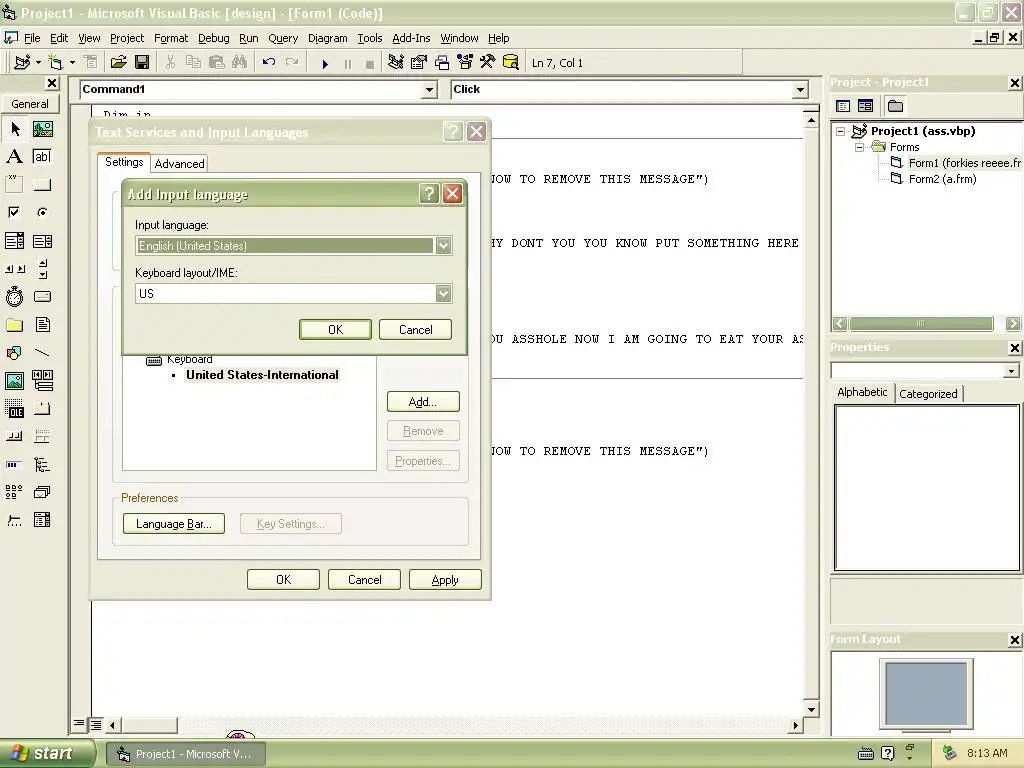Select the CheckBox control in the toolbox

(x=14, y=212)
